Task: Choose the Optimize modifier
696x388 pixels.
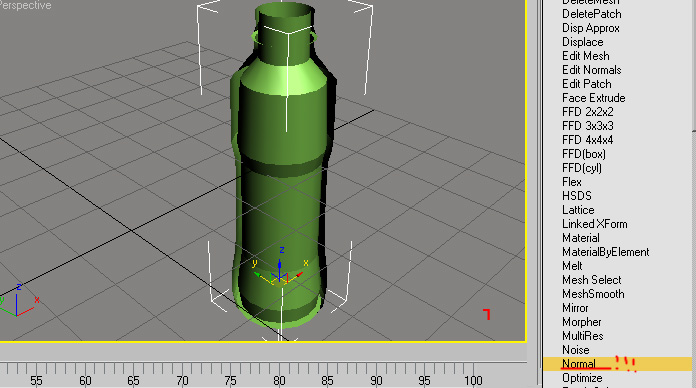Action: pos(582,378)
